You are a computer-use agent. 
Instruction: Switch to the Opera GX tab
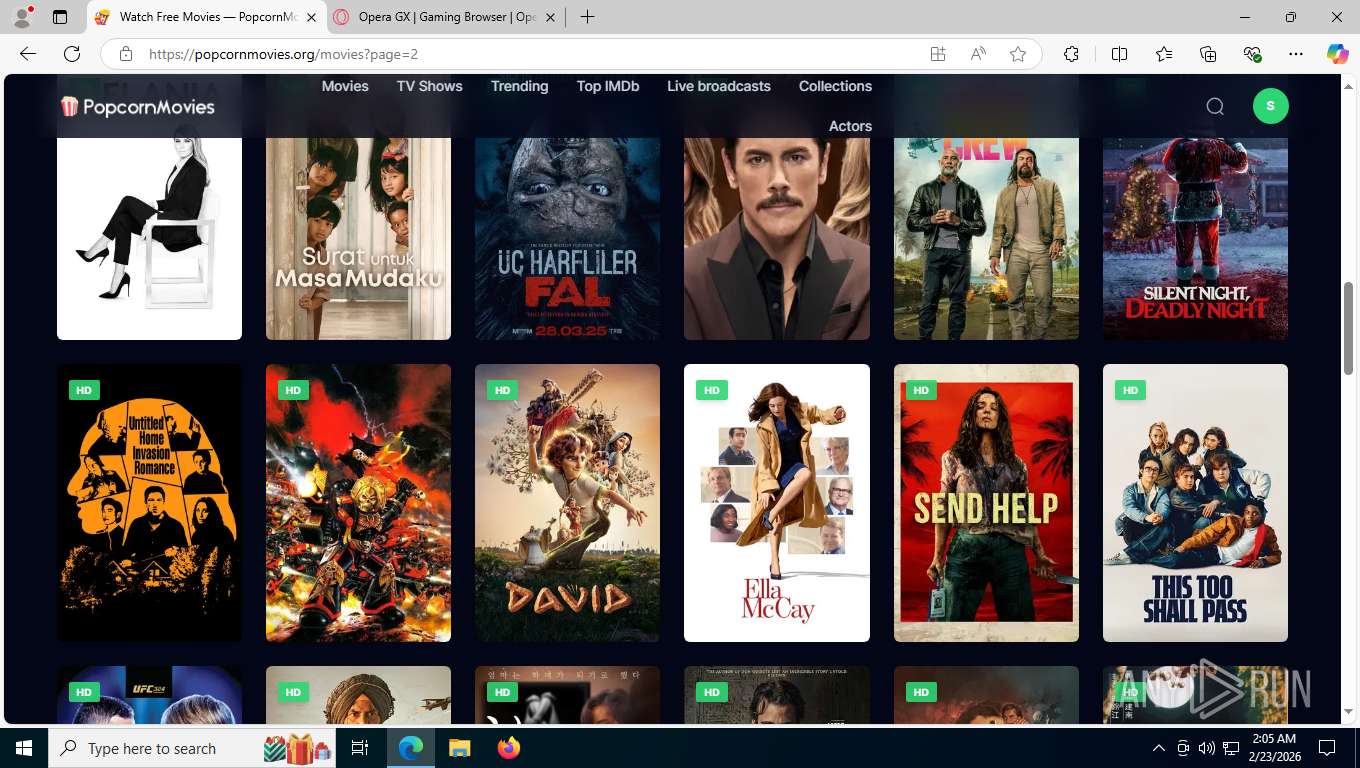coord(445,17)
